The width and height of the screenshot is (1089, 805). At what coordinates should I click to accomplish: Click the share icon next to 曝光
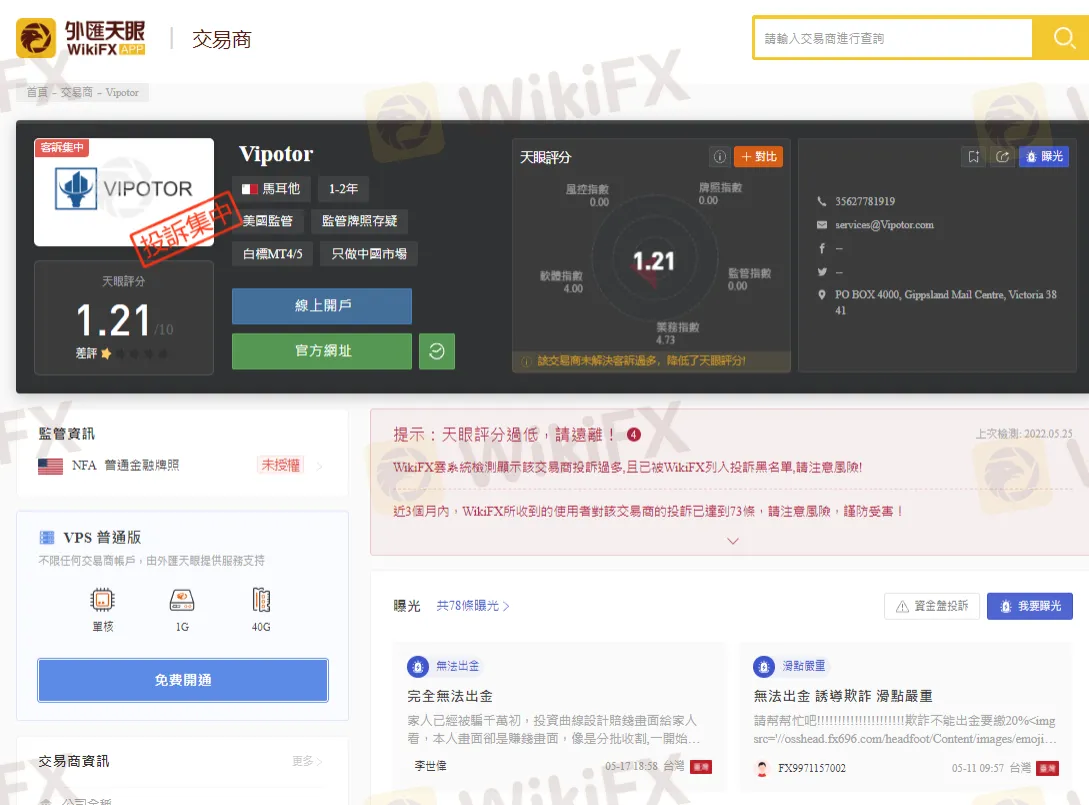click(x=1002, y=157)
